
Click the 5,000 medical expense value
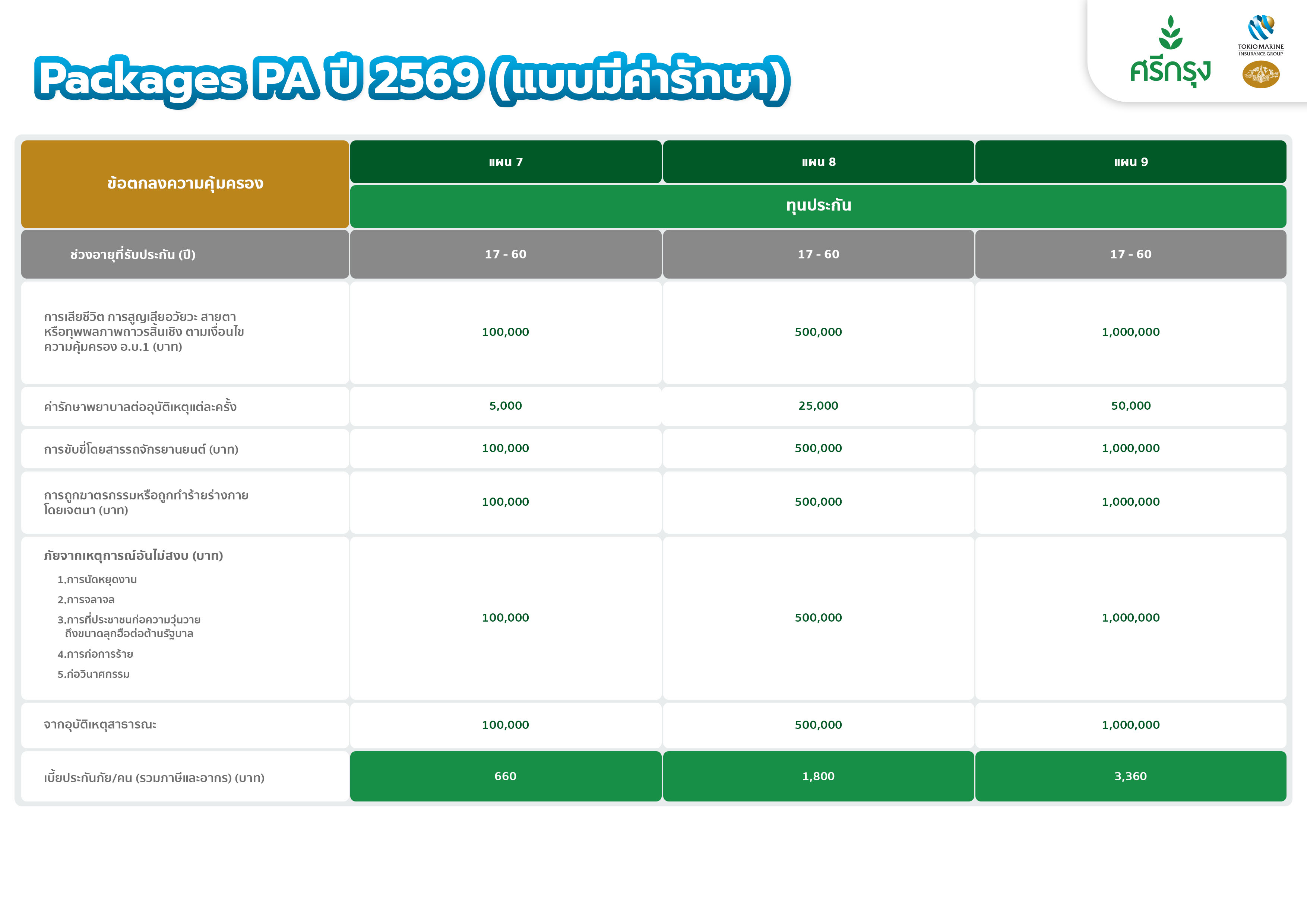(506, 406)
